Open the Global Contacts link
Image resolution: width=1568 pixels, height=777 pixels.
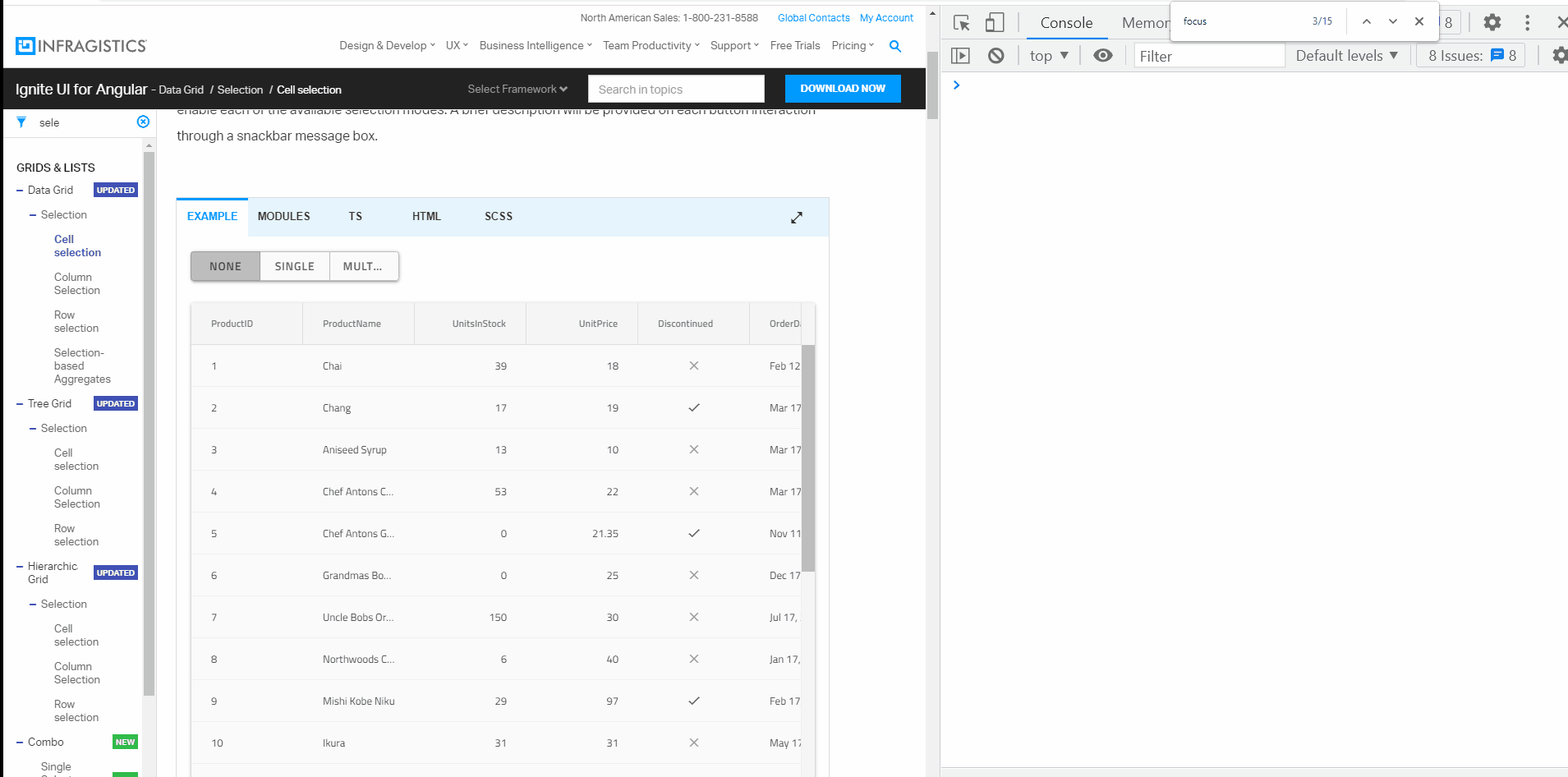pos(813,17)
